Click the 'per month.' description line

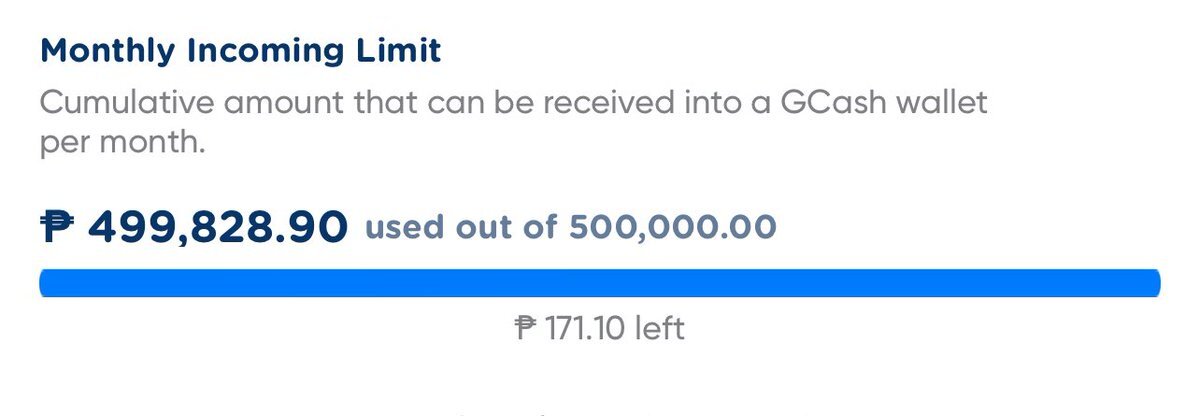(x=122, y=141)
